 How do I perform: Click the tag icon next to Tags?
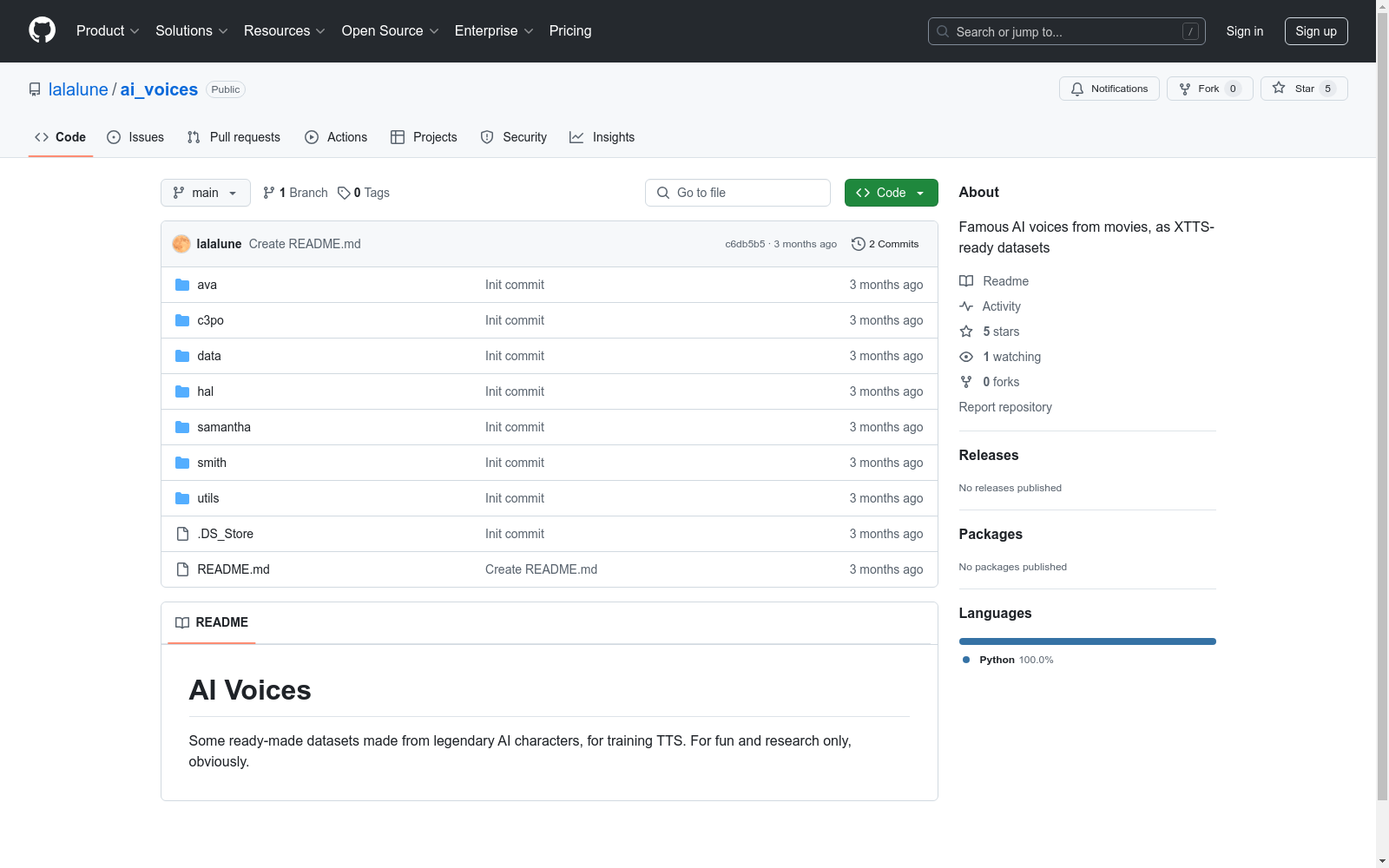(344, 193)
